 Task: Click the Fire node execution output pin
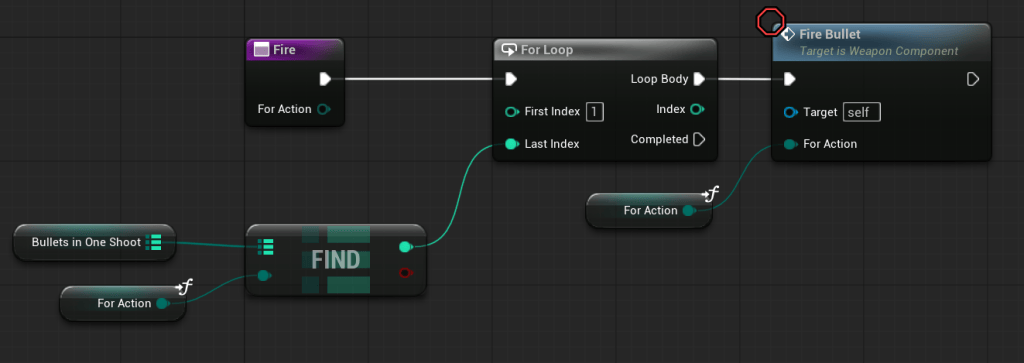(x=325, y=79)
